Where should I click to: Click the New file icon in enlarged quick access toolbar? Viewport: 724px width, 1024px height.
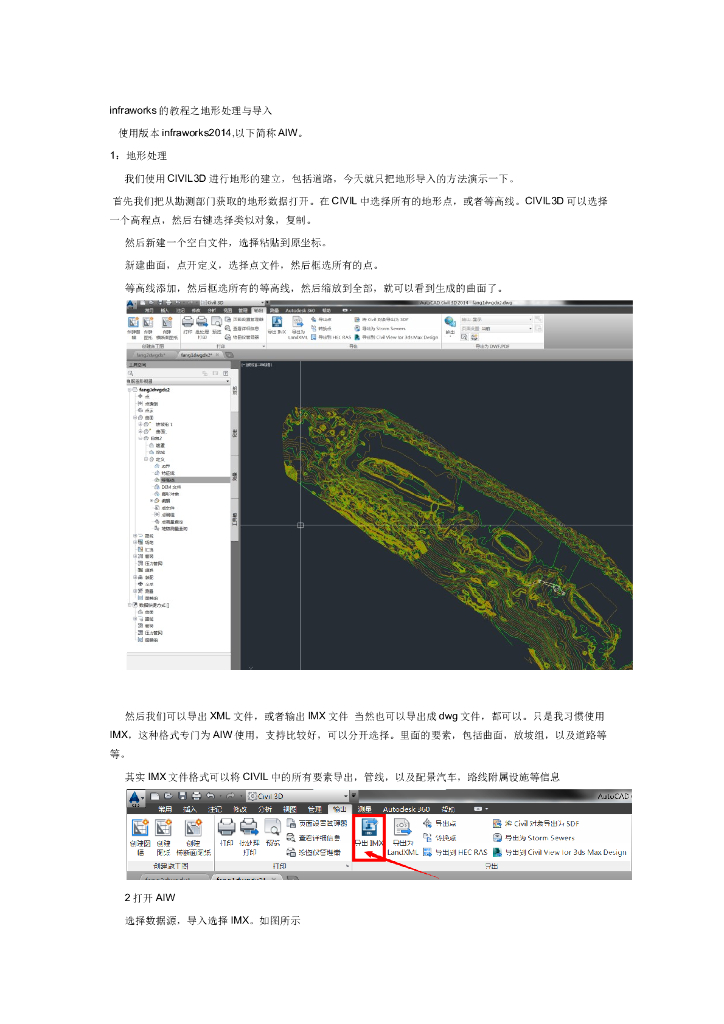point(155,796)
